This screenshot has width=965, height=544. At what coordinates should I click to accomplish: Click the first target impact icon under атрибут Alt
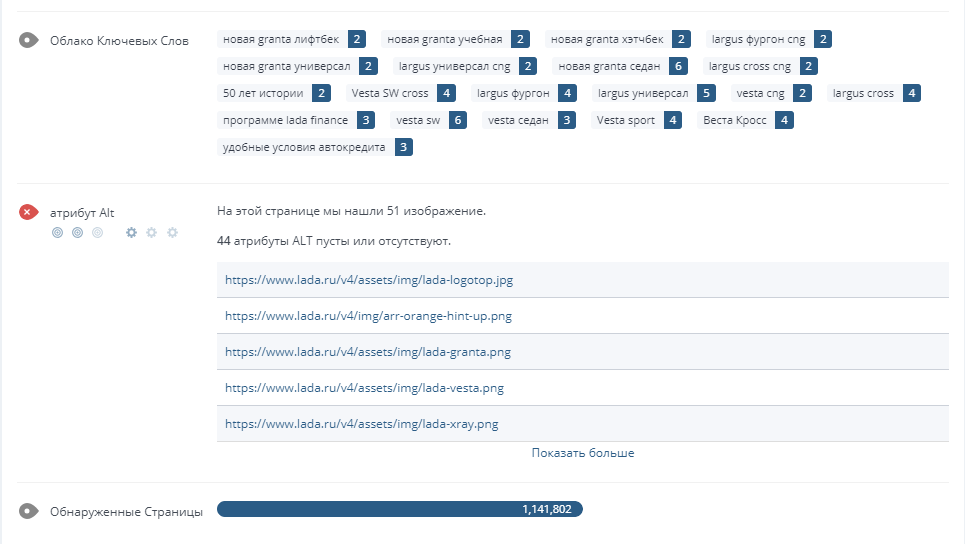(57, 233)
